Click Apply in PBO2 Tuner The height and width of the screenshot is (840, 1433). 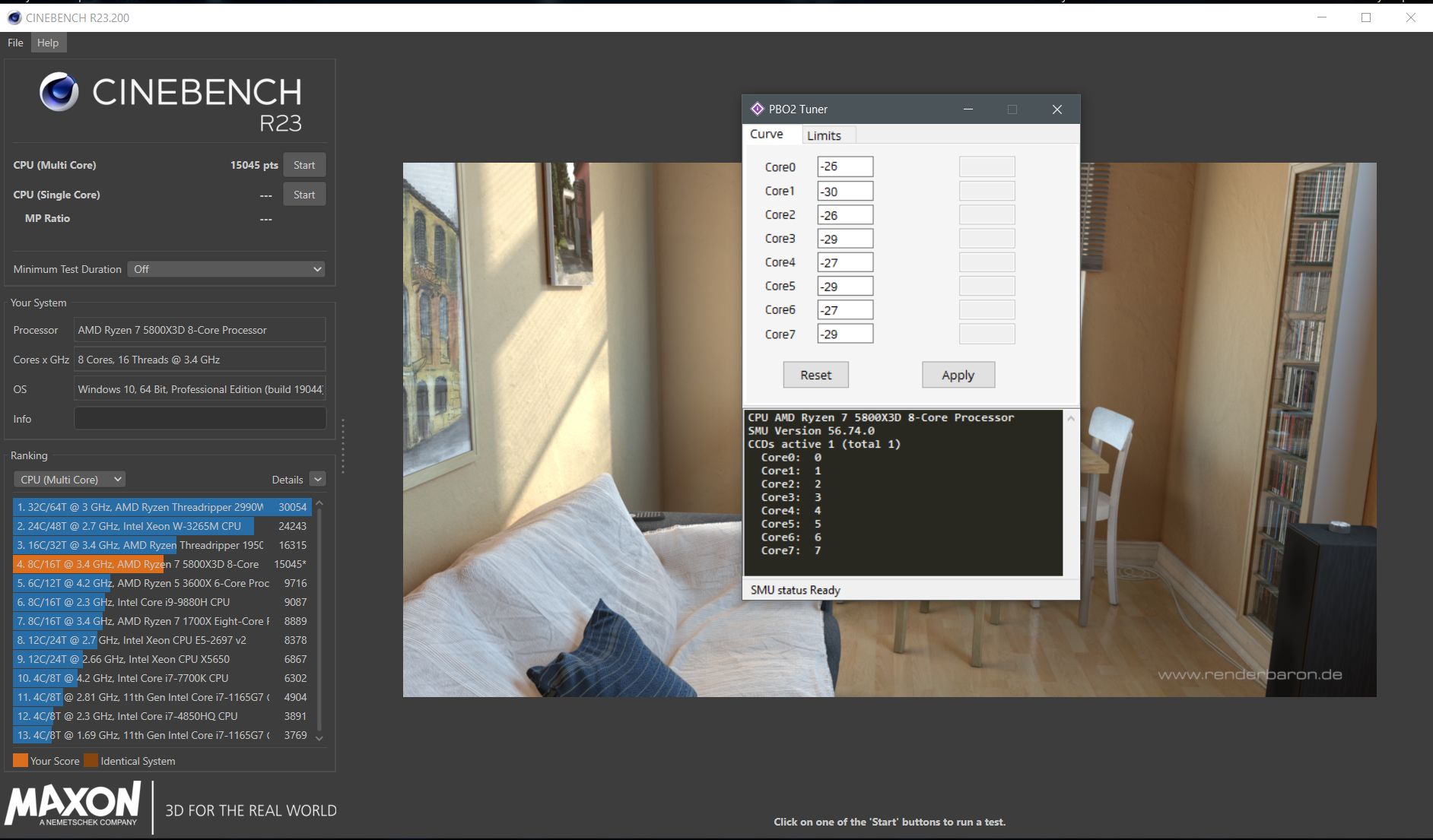pos(958,375)
